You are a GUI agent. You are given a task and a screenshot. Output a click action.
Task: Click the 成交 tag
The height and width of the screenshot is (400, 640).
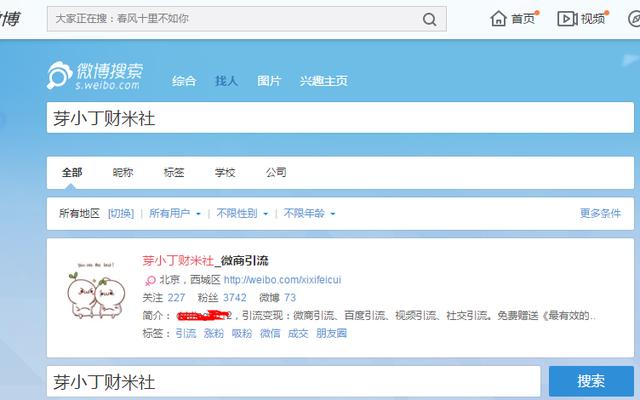[x=298, y=333]
